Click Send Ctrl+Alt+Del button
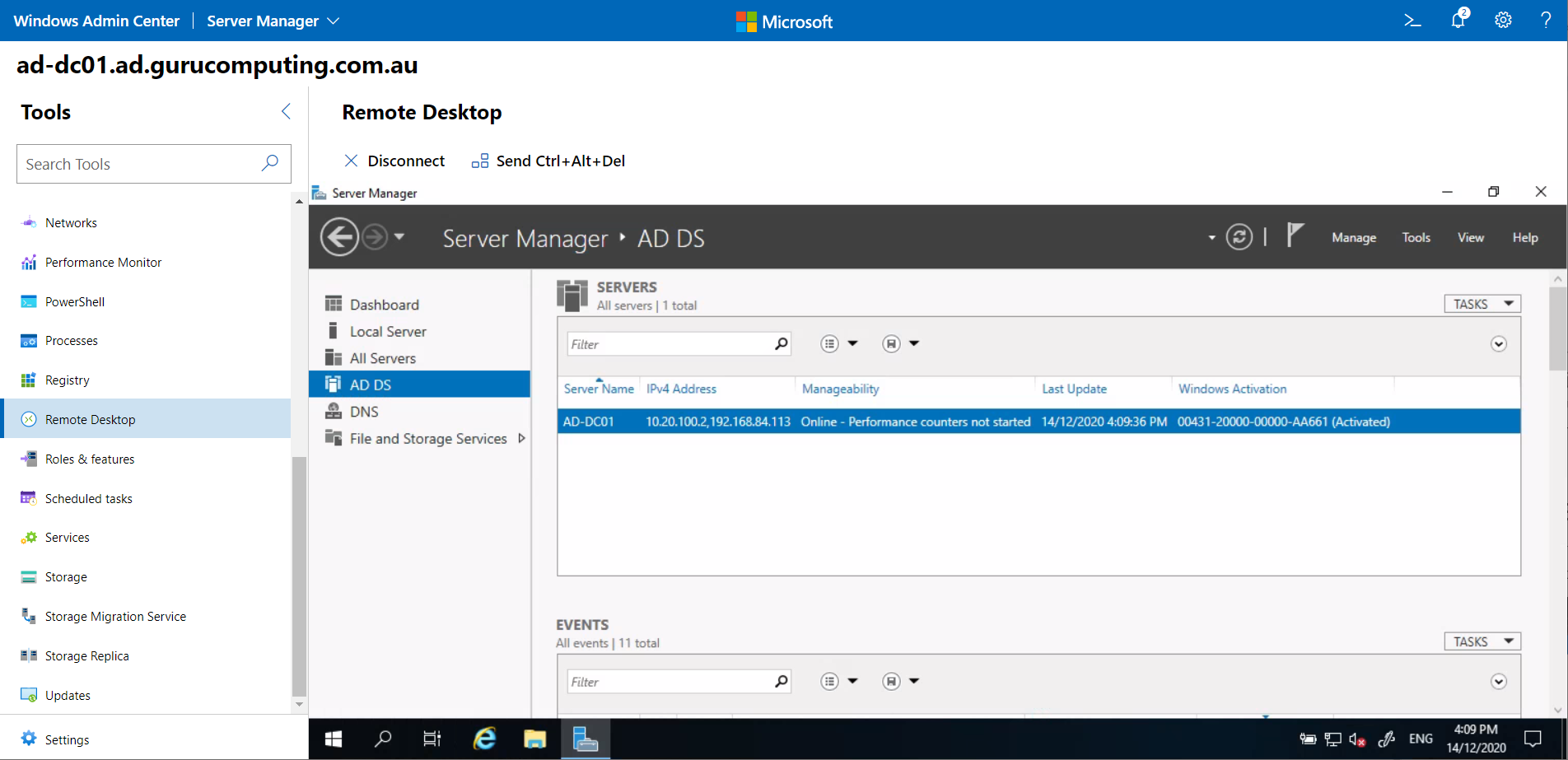 (x=548, y=161)
